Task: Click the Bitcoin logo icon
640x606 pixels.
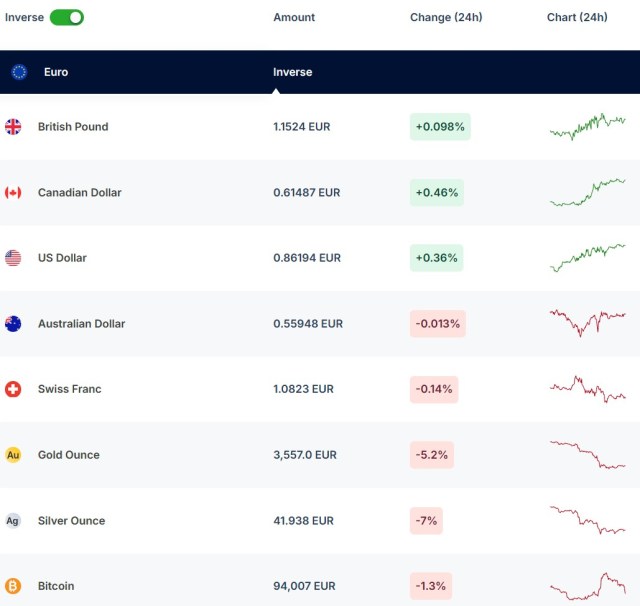Action: point(13,586)
